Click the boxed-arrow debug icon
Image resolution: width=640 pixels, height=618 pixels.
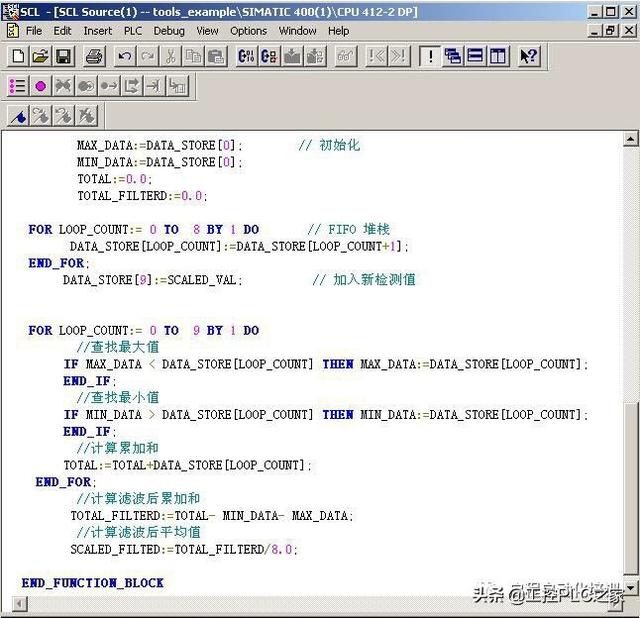[x=132, y=86]
